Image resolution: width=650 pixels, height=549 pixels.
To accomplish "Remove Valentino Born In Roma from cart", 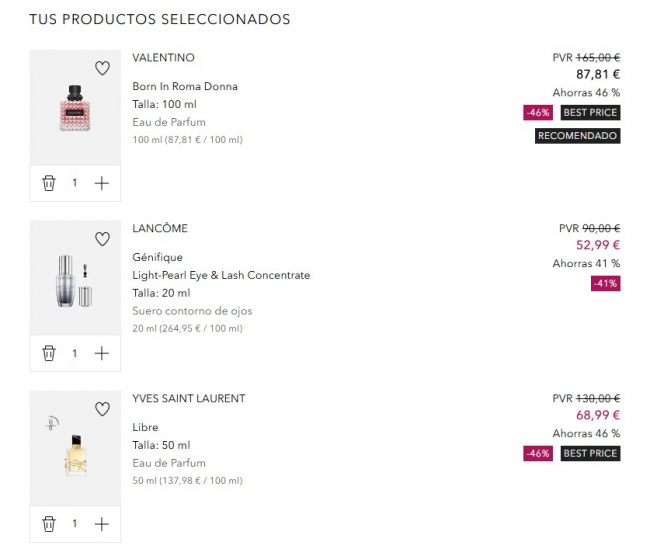I will (49, 183).
